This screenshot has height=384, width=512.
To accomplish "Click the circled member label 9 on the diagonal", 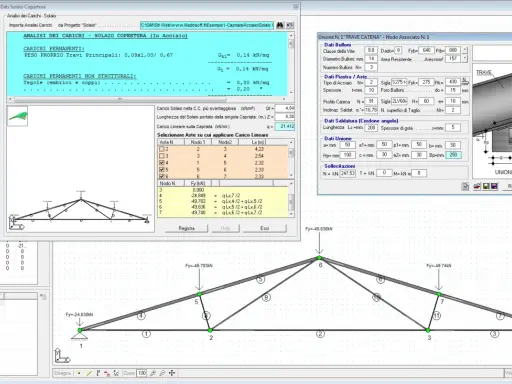I will (266, 297).
